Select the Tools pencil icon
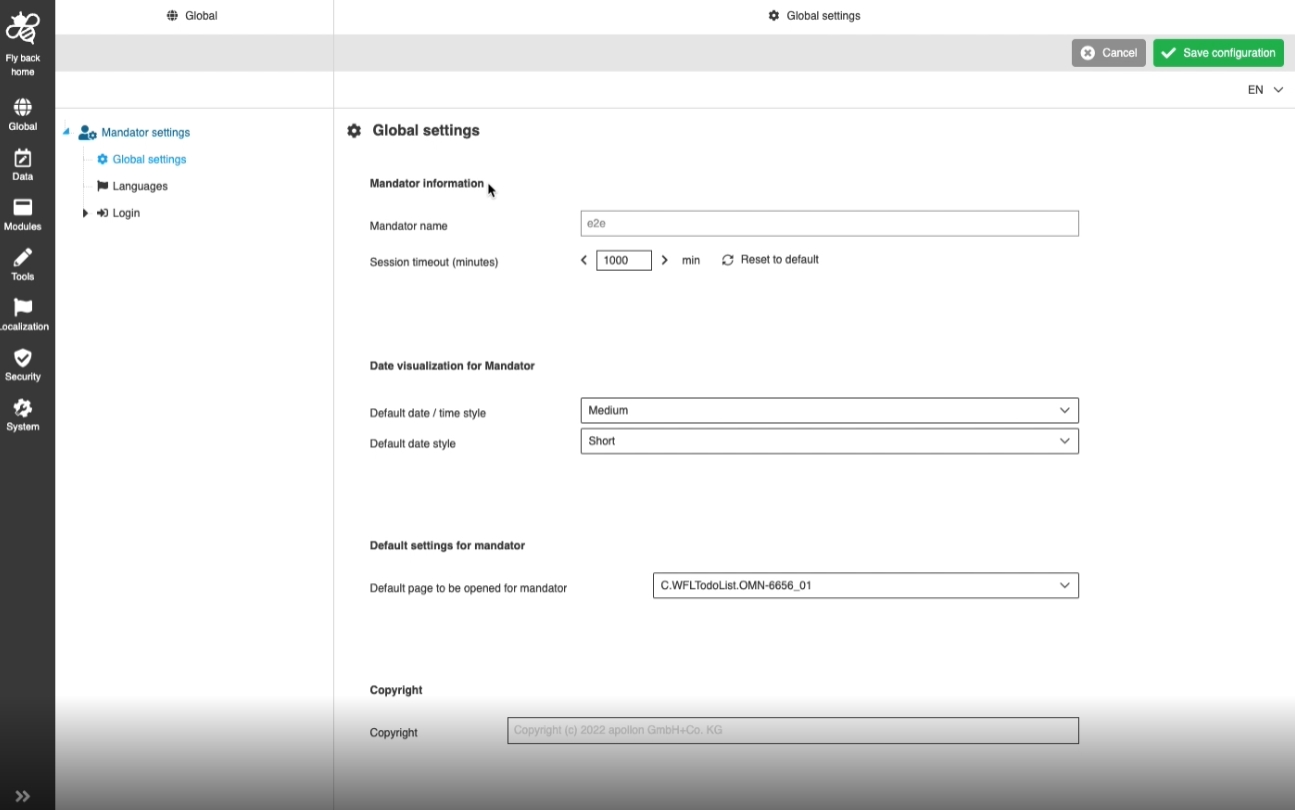This screenshot has width=1295, height=810. [x=22, y=258]
